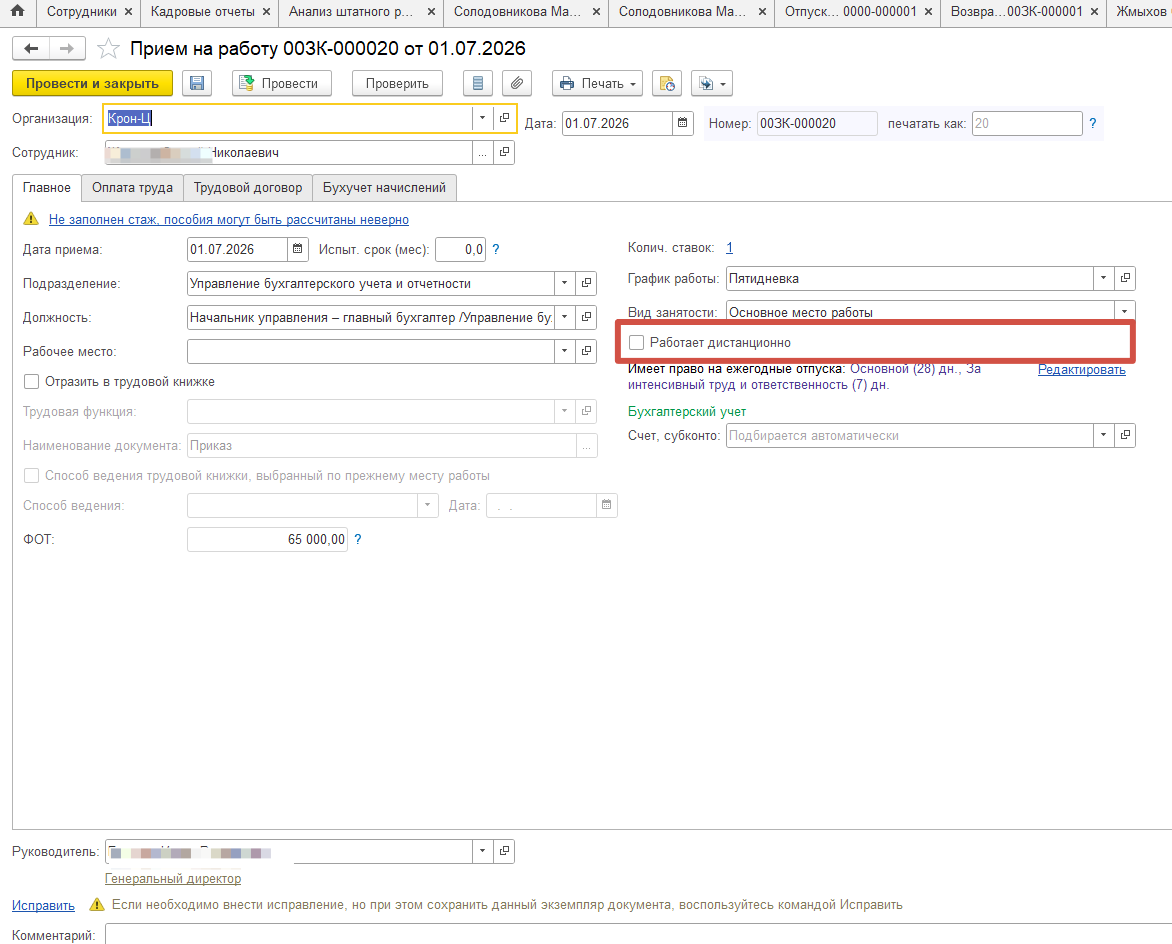1172x944 pixels.
Task: Enable Работает дистанционно checkbox
Action: click(636, 342)
